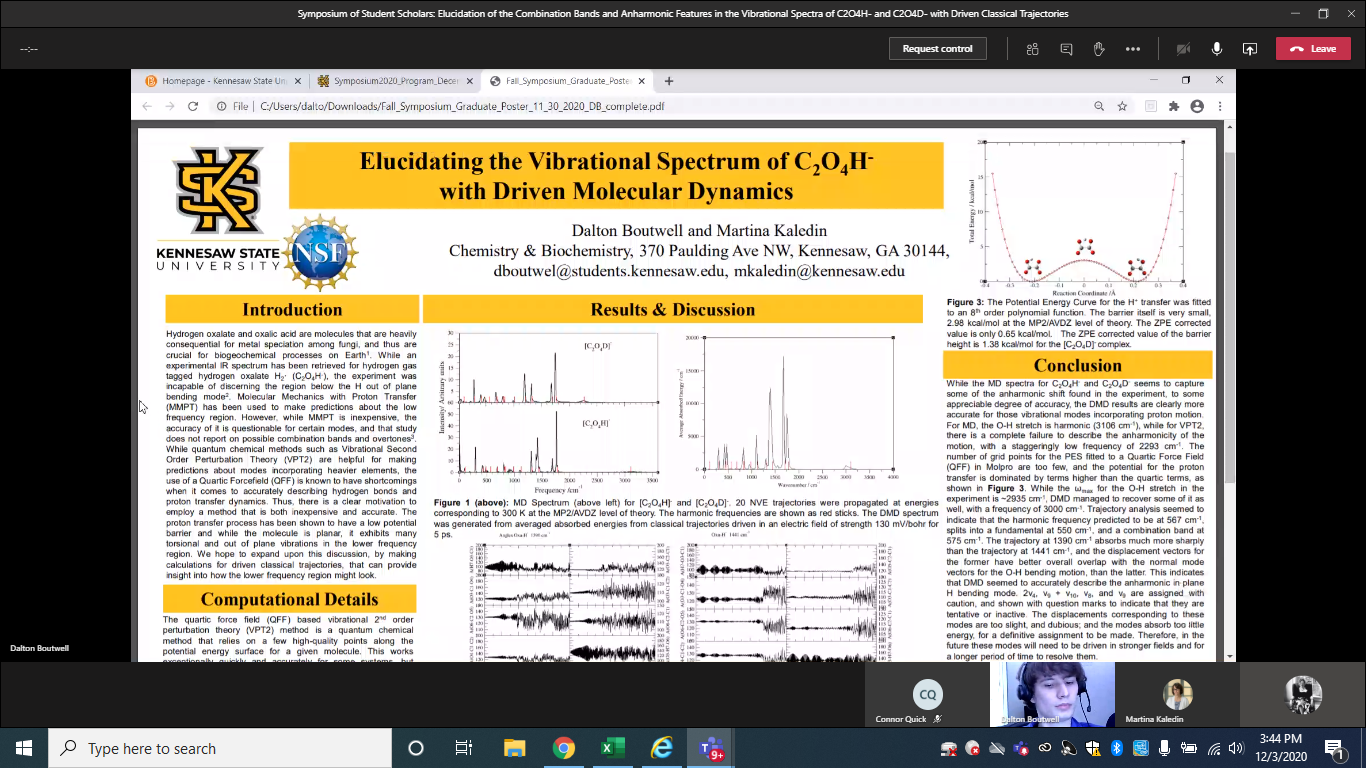Toggle the camera on or off
Viewport: 1366px width, 768px height.
[x=1184, y=49]
